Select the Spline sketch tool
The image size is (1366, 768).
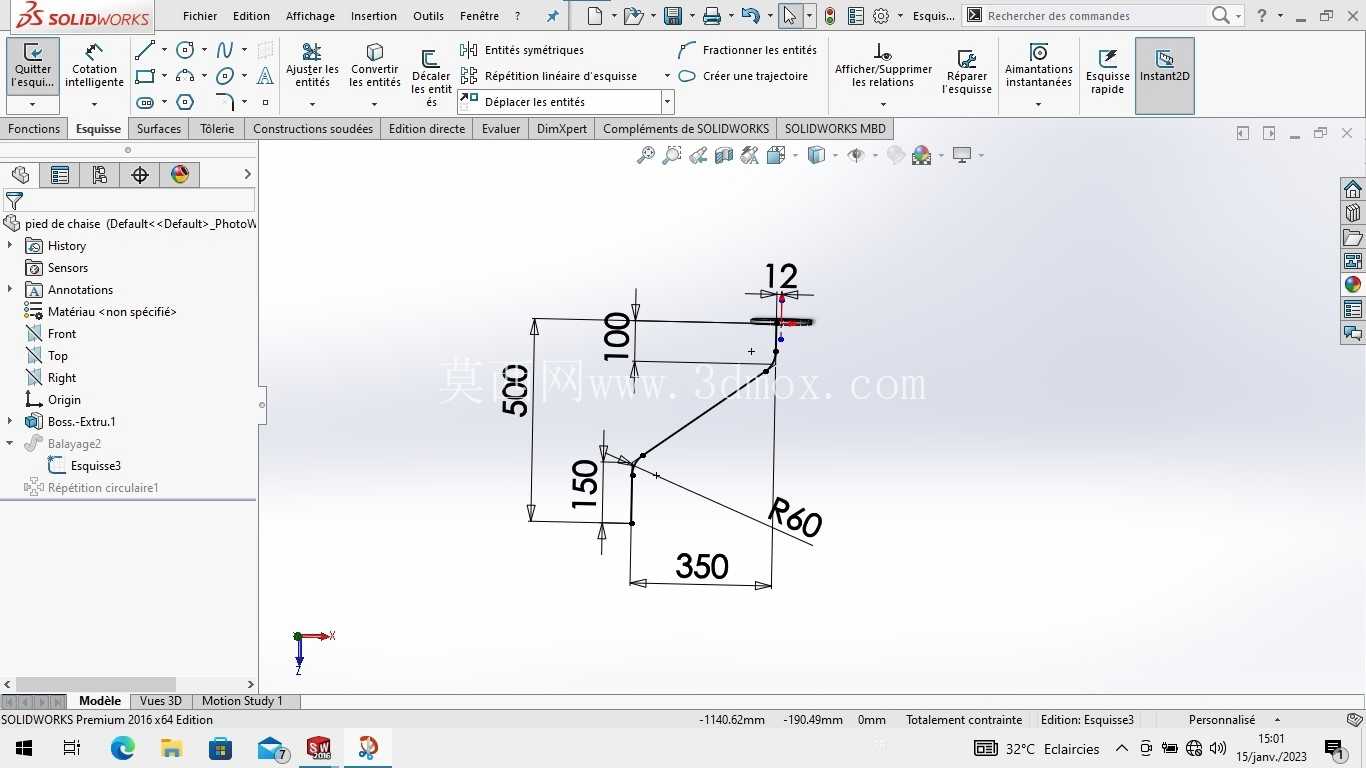[x=225, y=50]
